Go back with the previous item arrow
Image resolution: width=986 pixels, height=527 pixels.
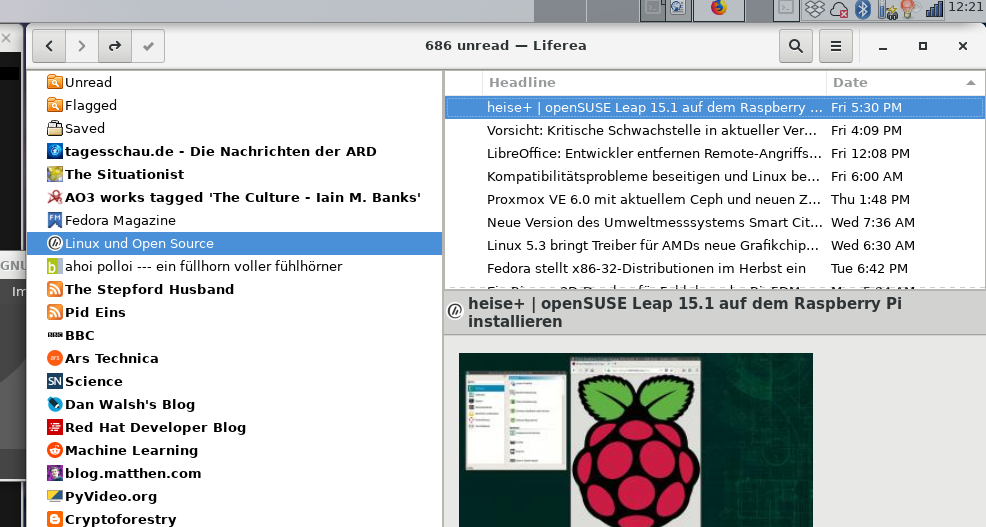[x=49, y=46]
